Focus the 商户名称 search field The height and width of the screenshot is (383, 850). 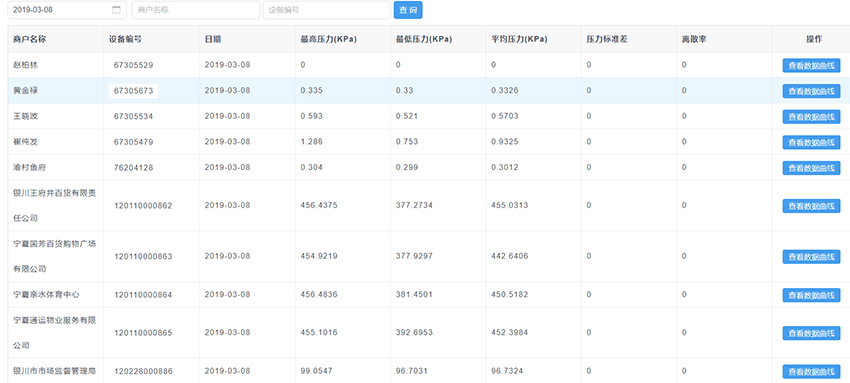tap(196, 10)
